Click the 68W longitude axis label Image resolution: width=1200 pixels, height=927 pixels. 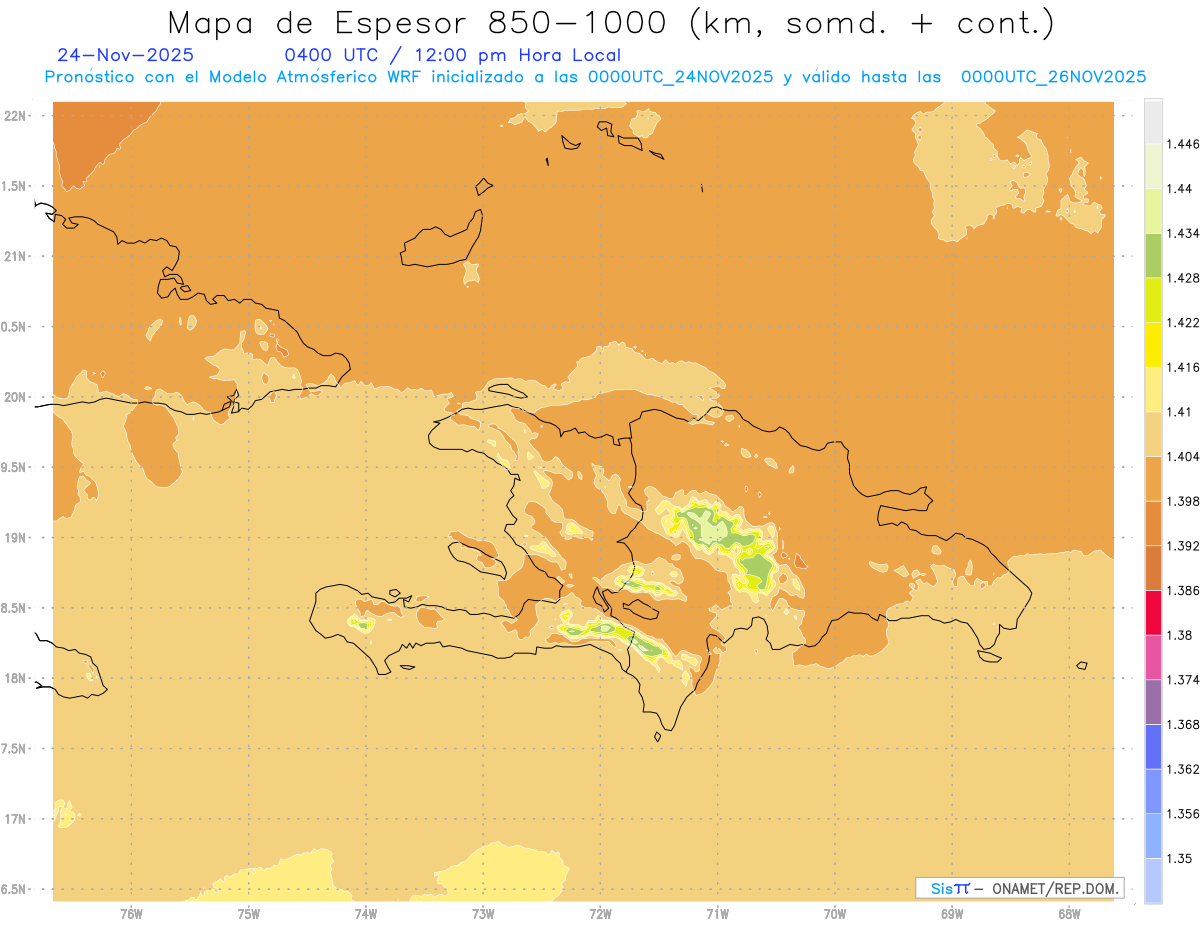click(x=1069, y=914)
